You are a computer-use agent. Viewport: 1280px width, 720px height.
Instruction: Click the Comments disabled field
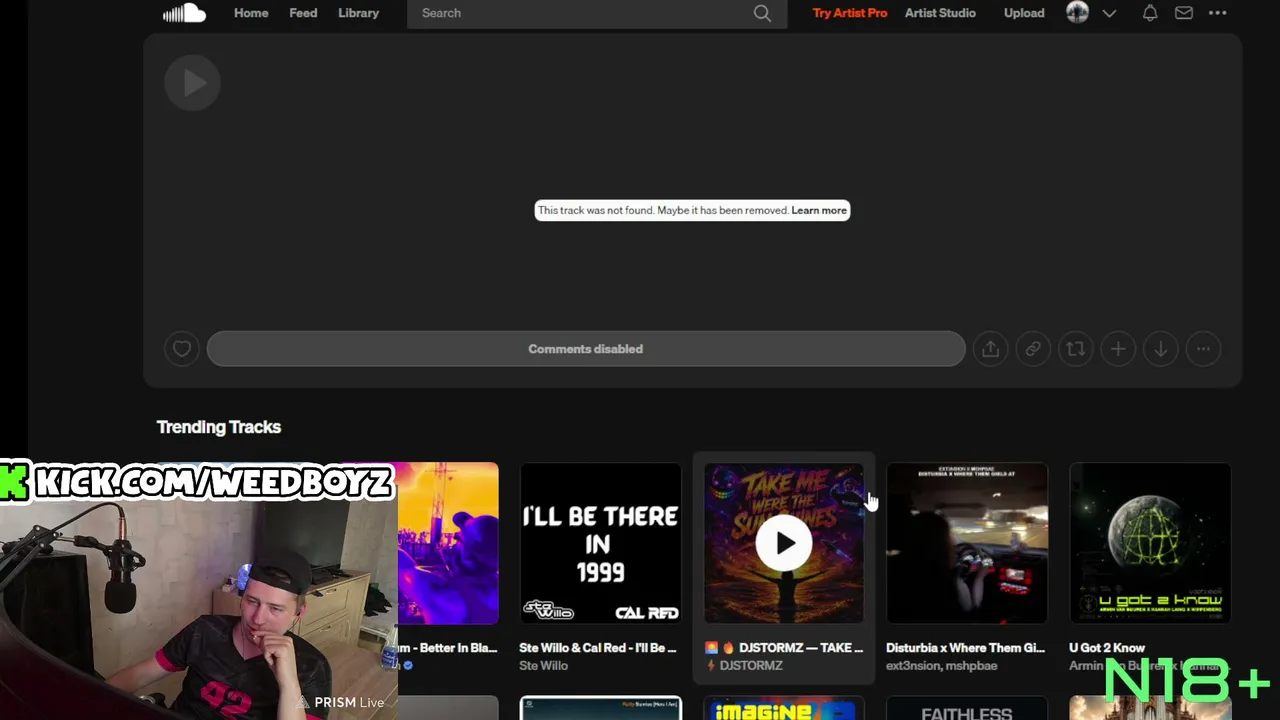click(586, 349)
